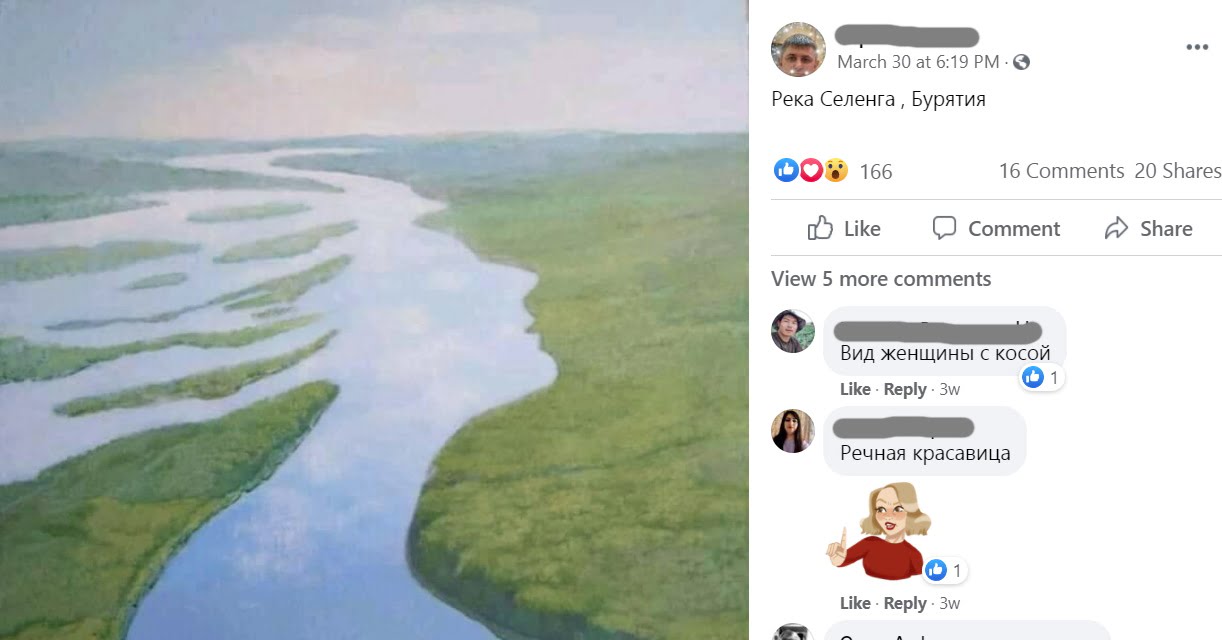Open the March 30 at 6:19 PM timestamp
Image resolution: width=1222 pixels, height=640 pixels.
918,62
